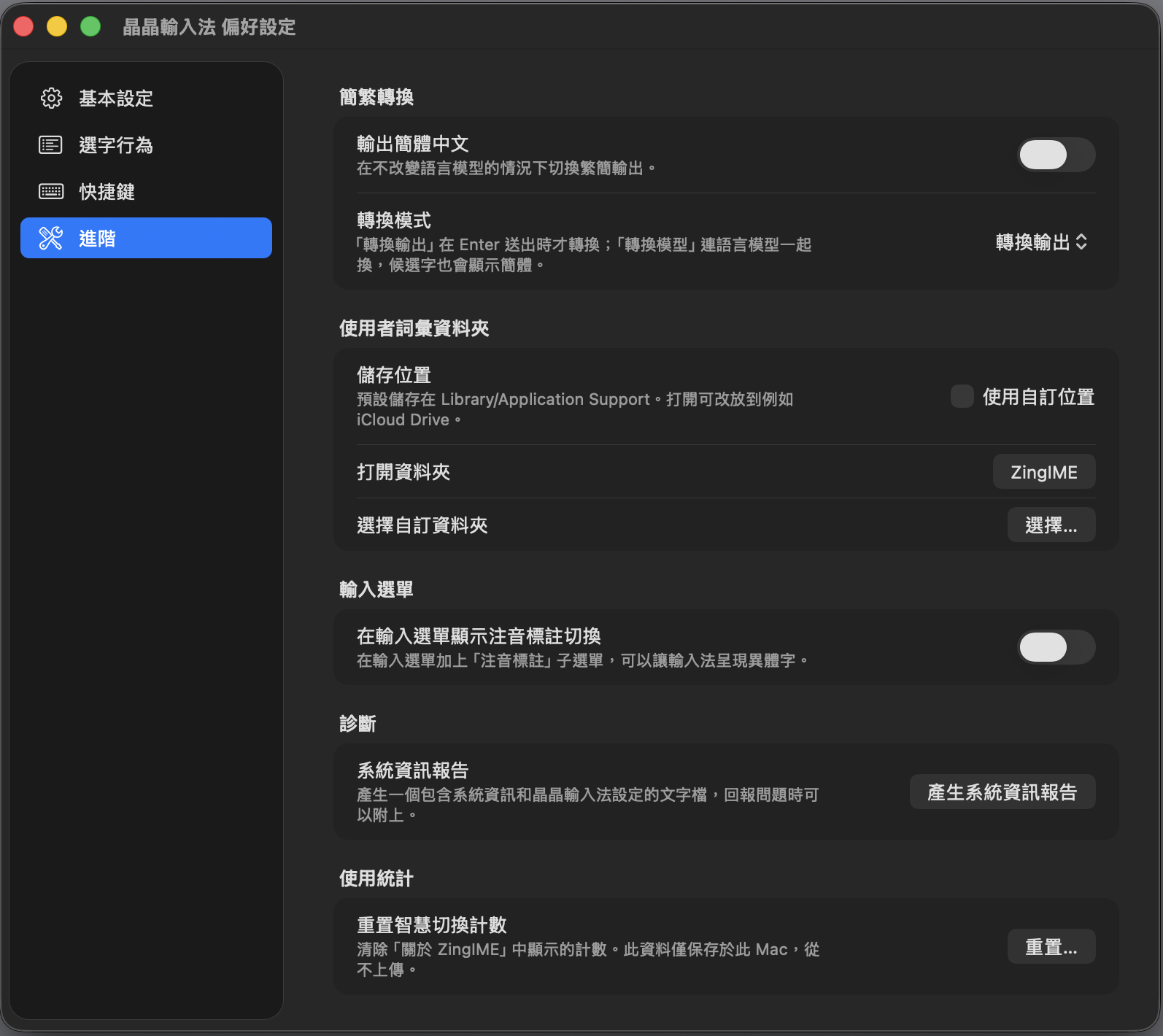Click the 儲存位置 row label
1163x1036 pixels.
tap(394, 375)
